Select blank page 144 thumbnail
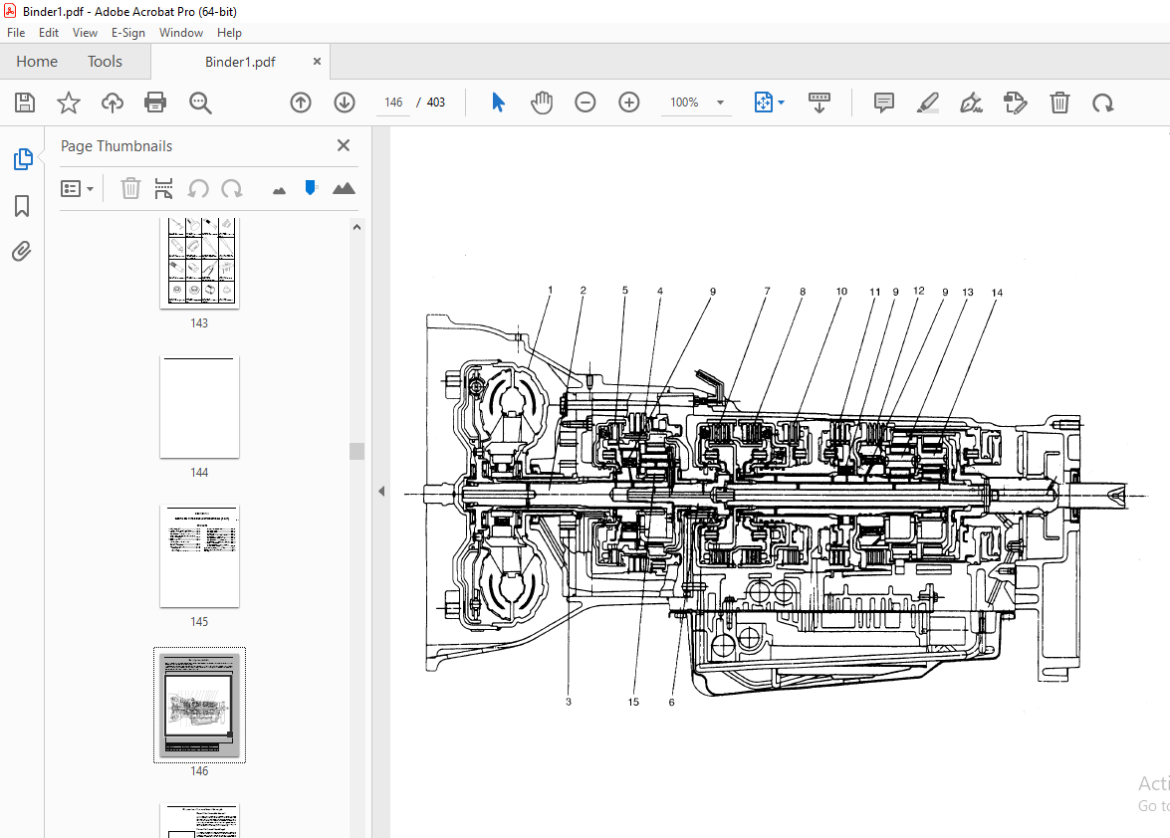Viewport: 1170px width, 838px height. click(199, 407)
